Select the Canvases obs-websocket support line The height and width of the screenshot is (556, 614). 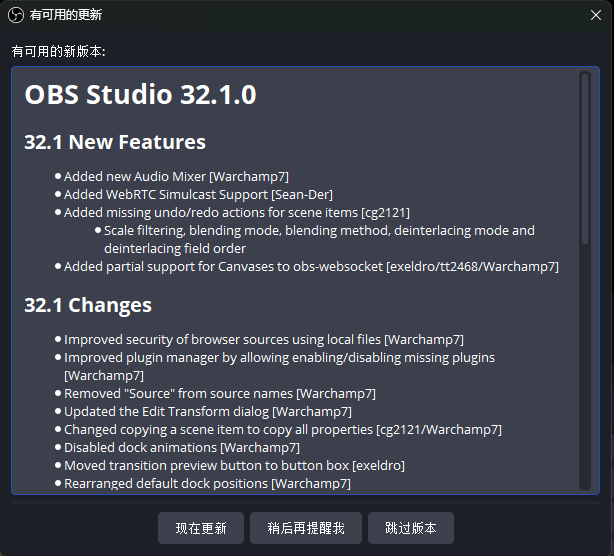click(311, 266)
